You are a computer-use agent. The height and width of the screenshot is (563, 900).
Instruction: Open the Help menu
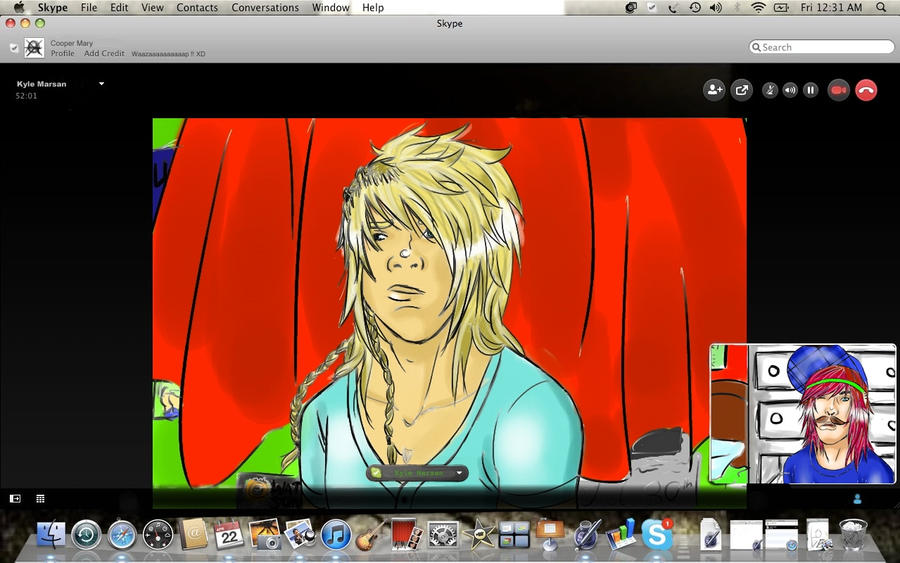tap(373, 7)
